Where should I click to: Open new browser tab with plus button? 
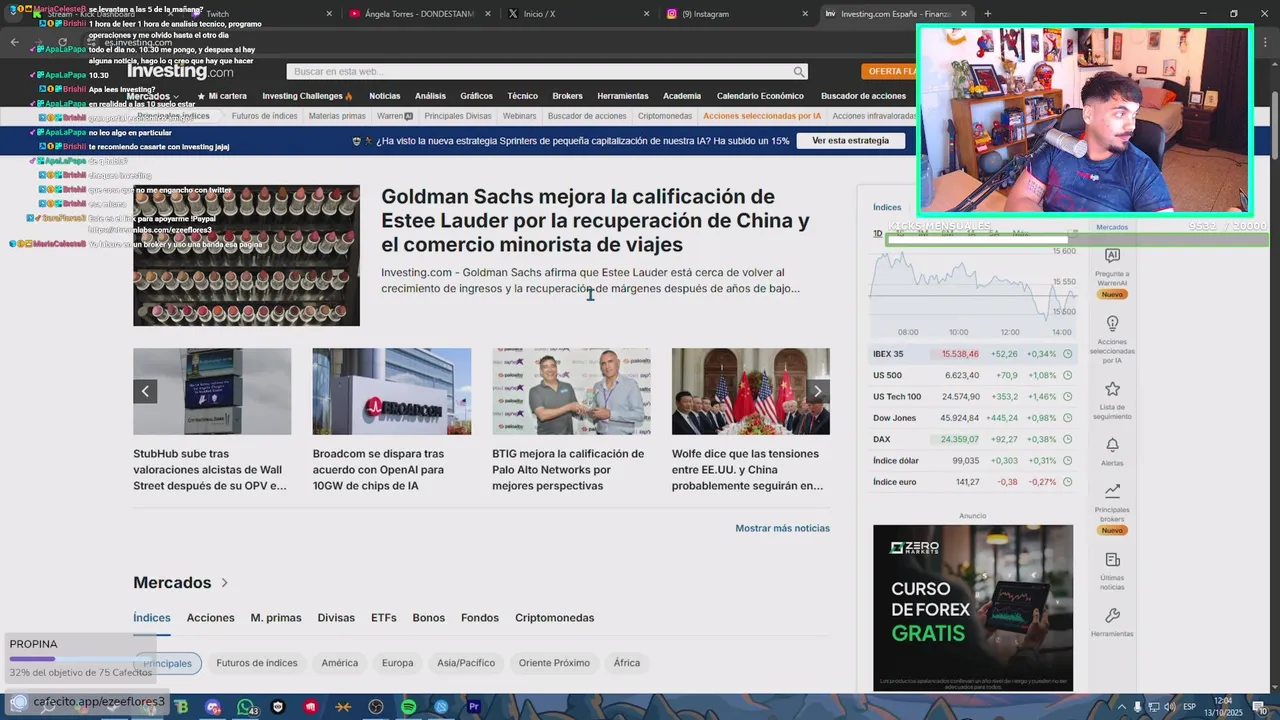click(987, 14)
